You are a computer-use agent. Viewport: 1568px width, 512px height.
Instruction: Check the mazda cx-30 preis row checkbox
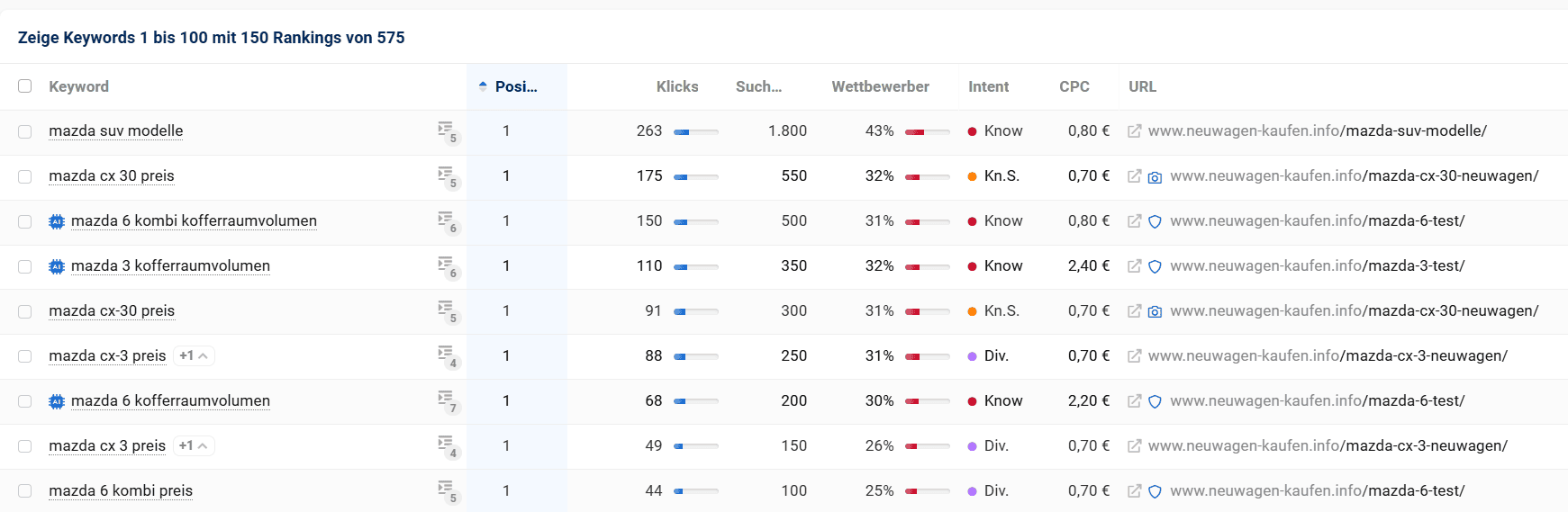[25, 311]
